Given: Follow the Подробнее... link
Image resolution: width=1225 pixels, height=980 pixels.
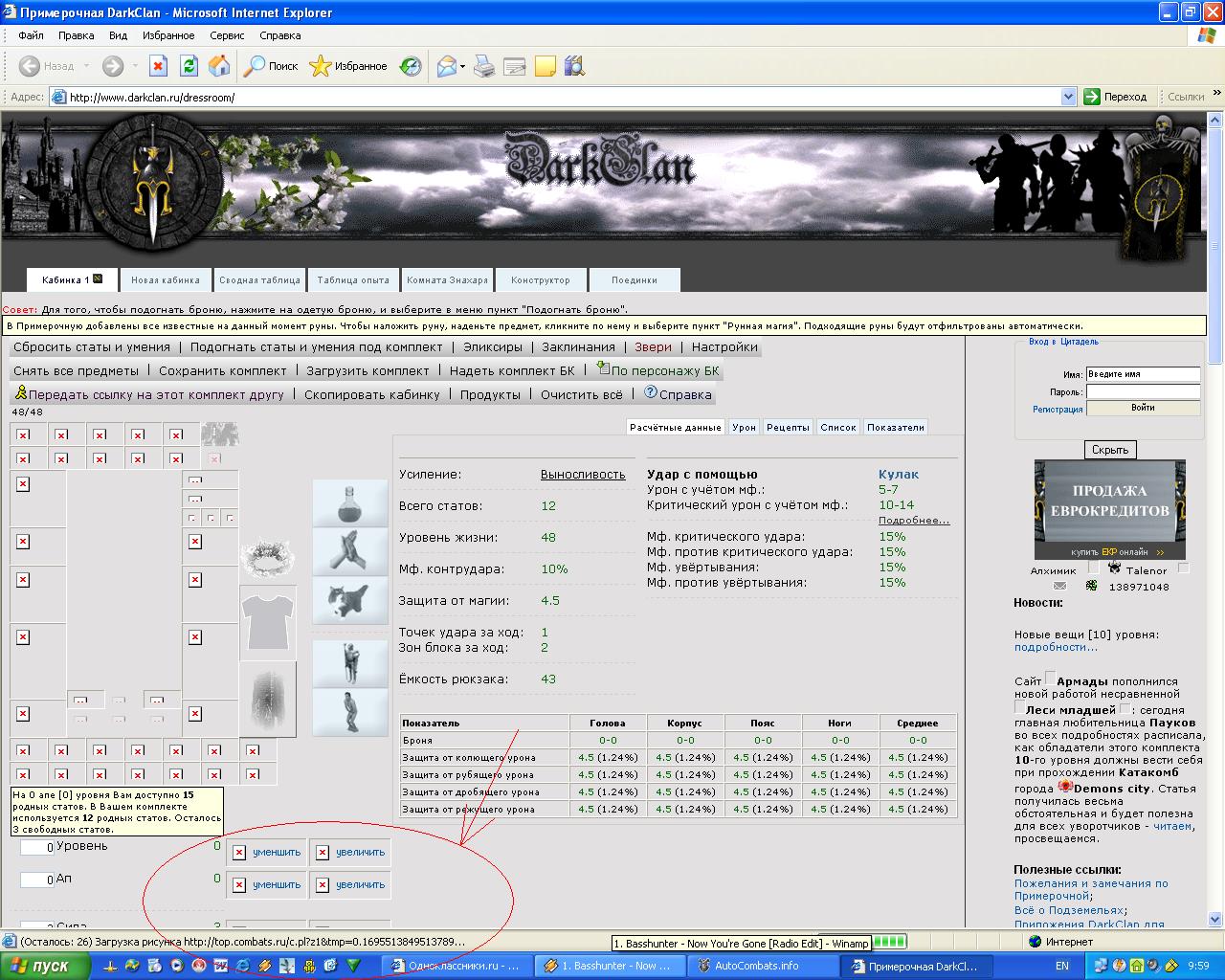Looking at the screenshot, I should coord(914,520).
